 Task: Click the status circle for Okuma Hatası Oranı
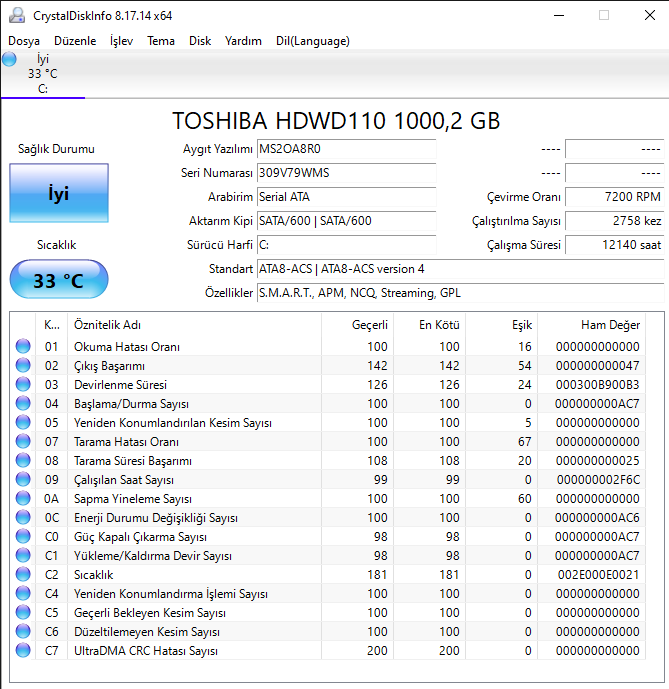pyautogui.click(x=23, y=346)
